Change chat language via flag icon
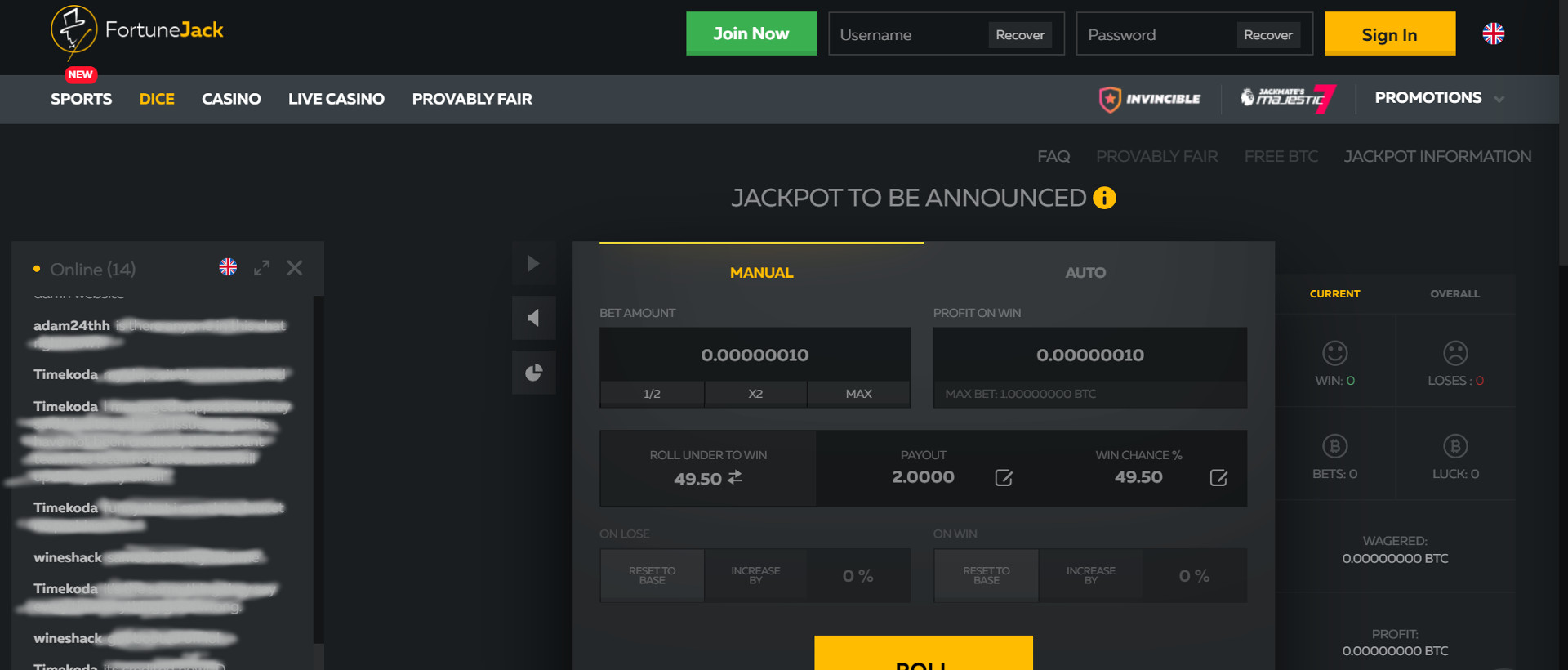Viewport: 1568px width, 670px height. (x=228, y=267)
